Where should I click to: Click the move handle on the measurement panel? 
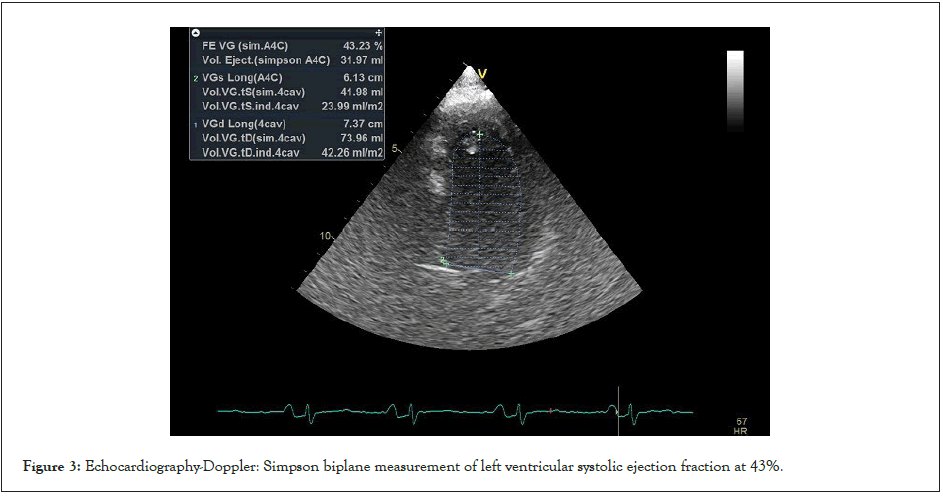378,33
